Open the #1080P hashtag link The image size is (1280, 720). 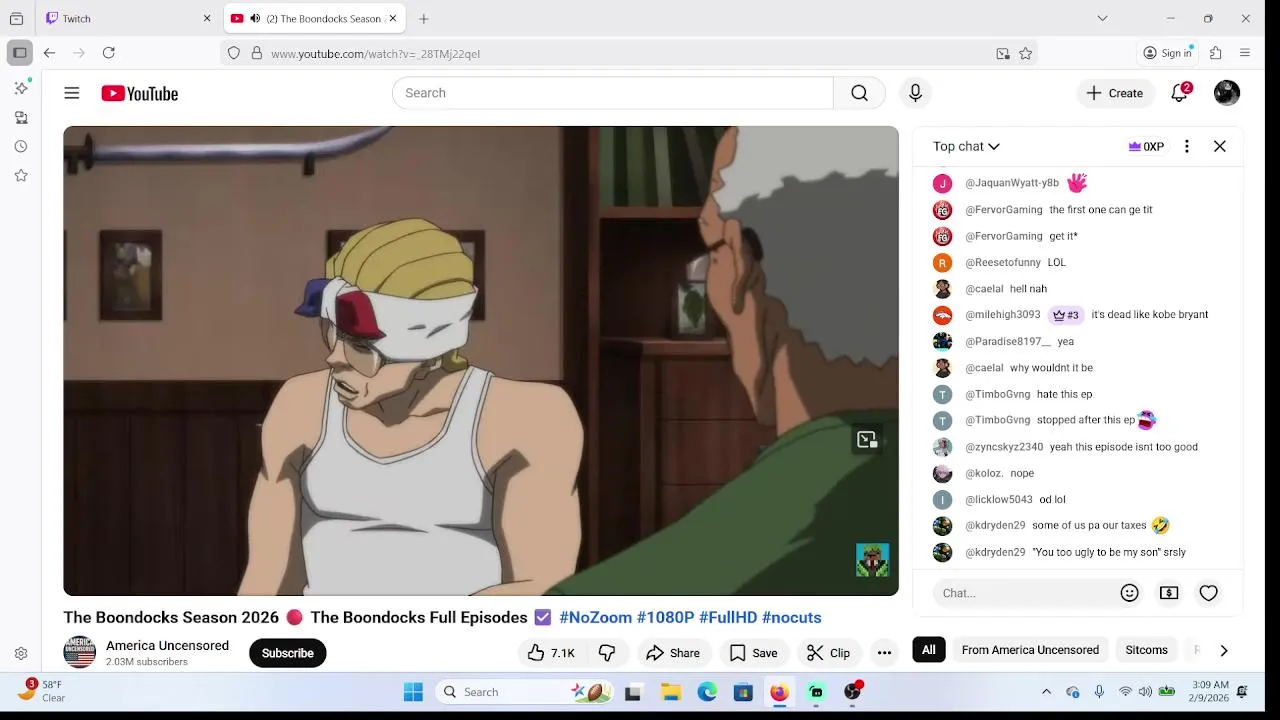(x=665, y=617)
